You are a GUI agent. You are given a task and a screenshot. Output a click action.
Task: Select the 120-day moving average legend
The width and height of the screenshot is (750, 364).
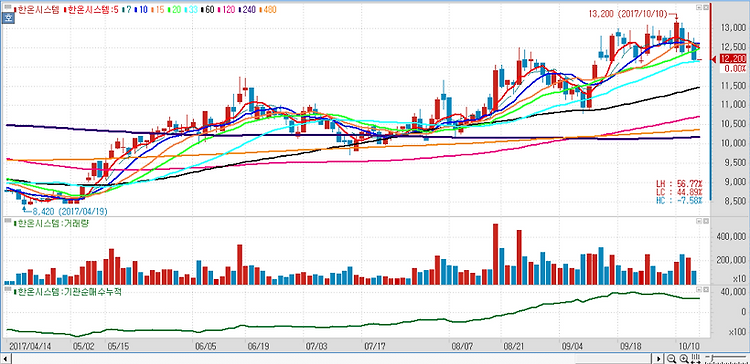pos(226,9)
